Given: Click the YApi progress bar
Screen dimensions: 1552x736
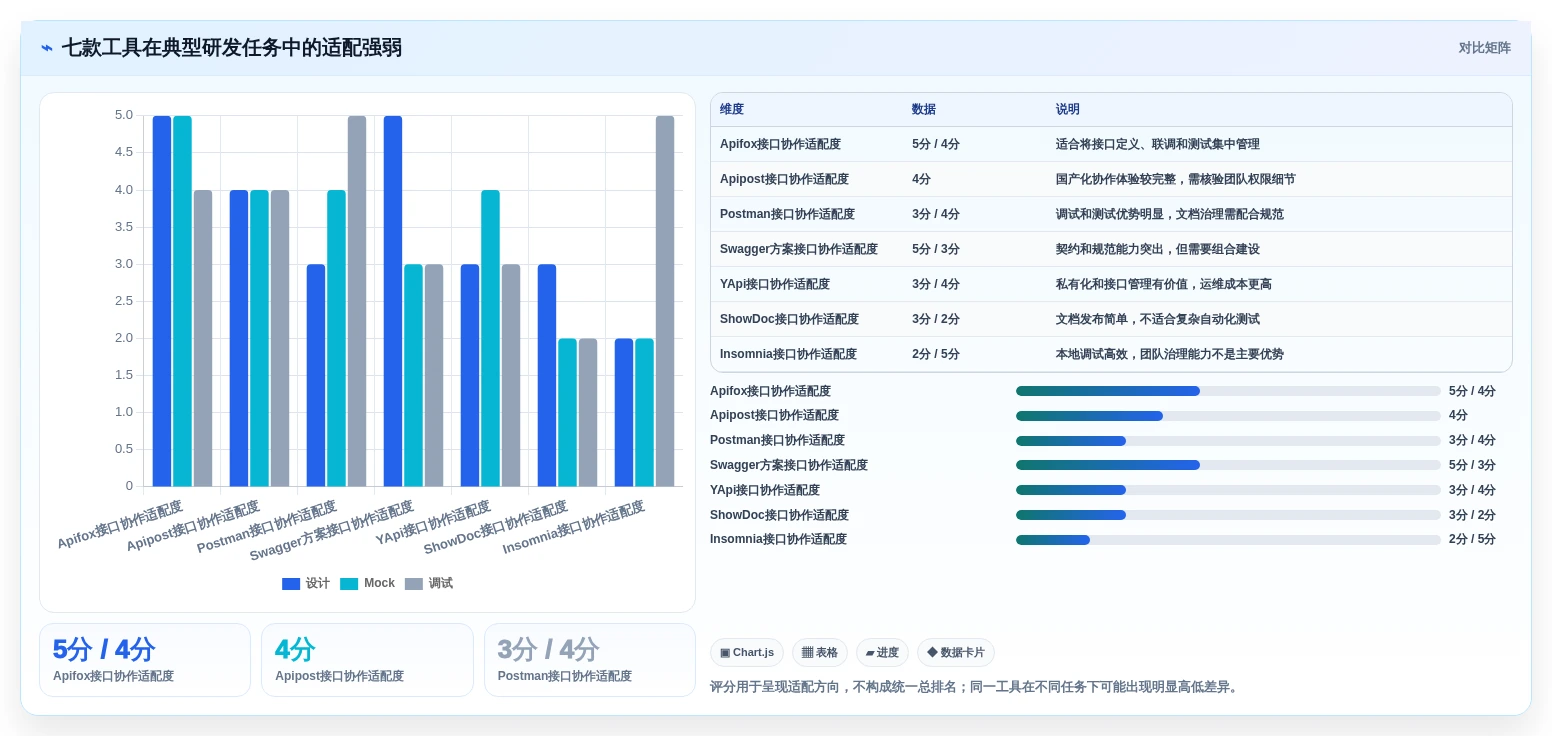Looking at the screenshot, I should [x=1228, y=490].
